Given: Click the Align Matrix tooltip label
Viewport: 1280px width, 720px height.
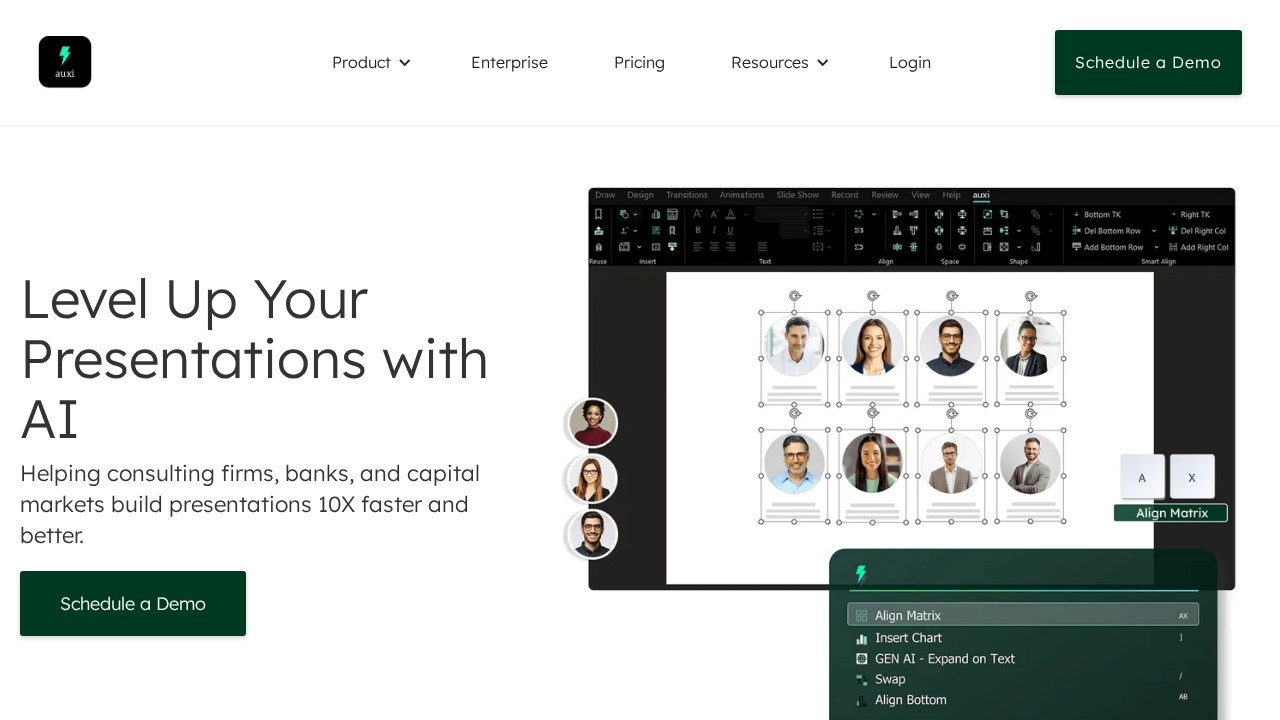Looking at the screenshot, I should tap(1171, 513).
